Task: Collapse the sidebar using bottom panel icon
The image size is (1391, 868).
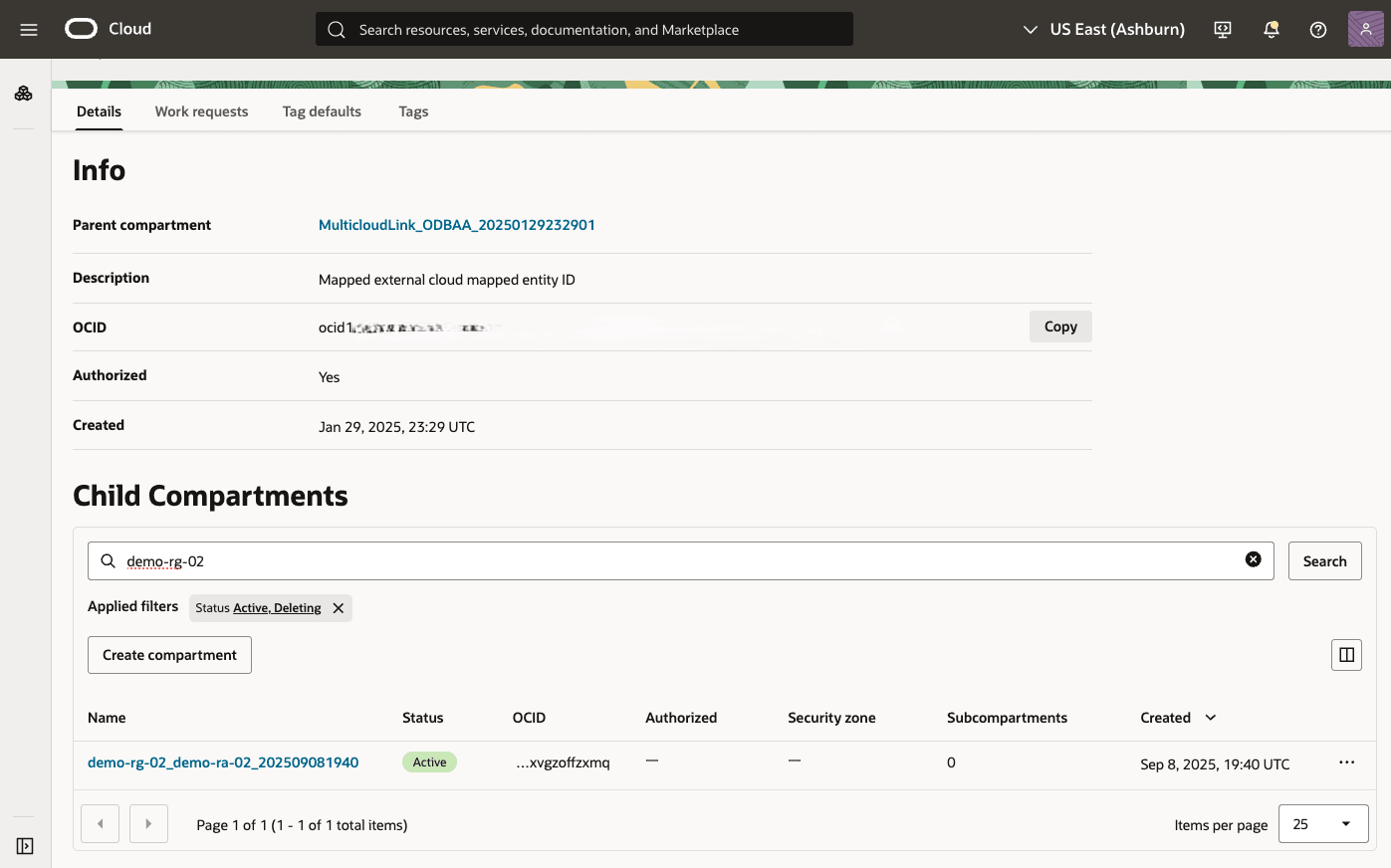Action: pyautogui.click(x=23, y=845)
